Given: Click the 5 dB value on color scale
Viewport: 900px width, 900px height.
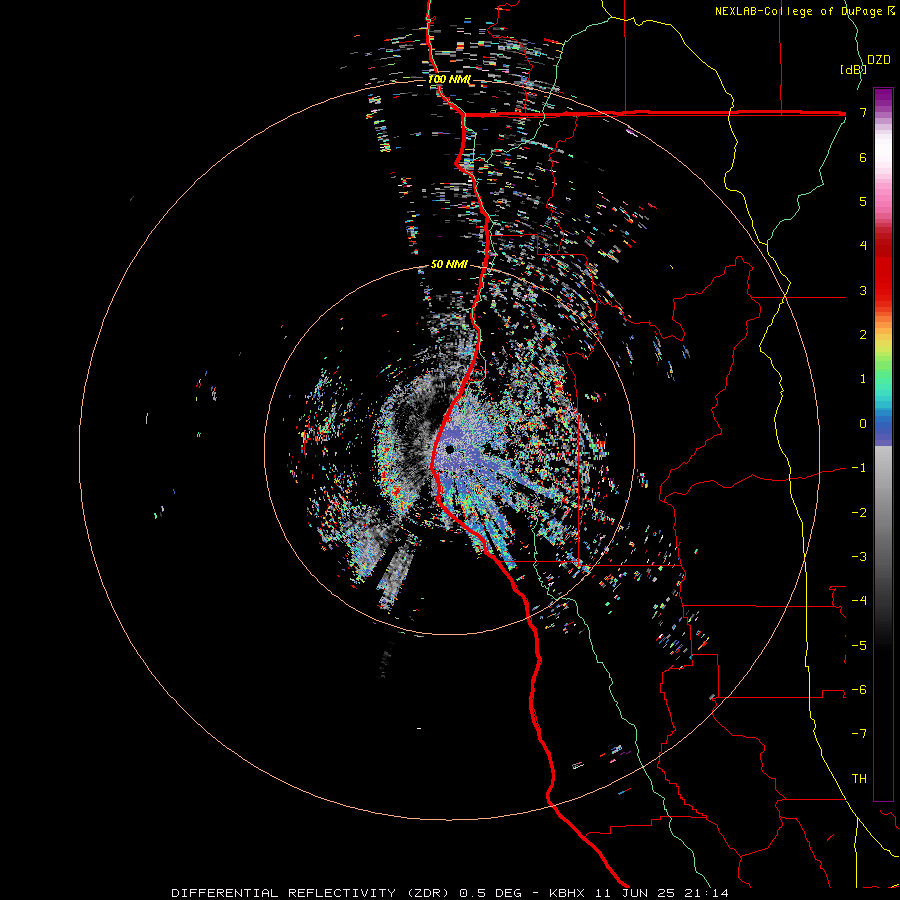Looking at the screenshot, I should [x=863, y=201].
